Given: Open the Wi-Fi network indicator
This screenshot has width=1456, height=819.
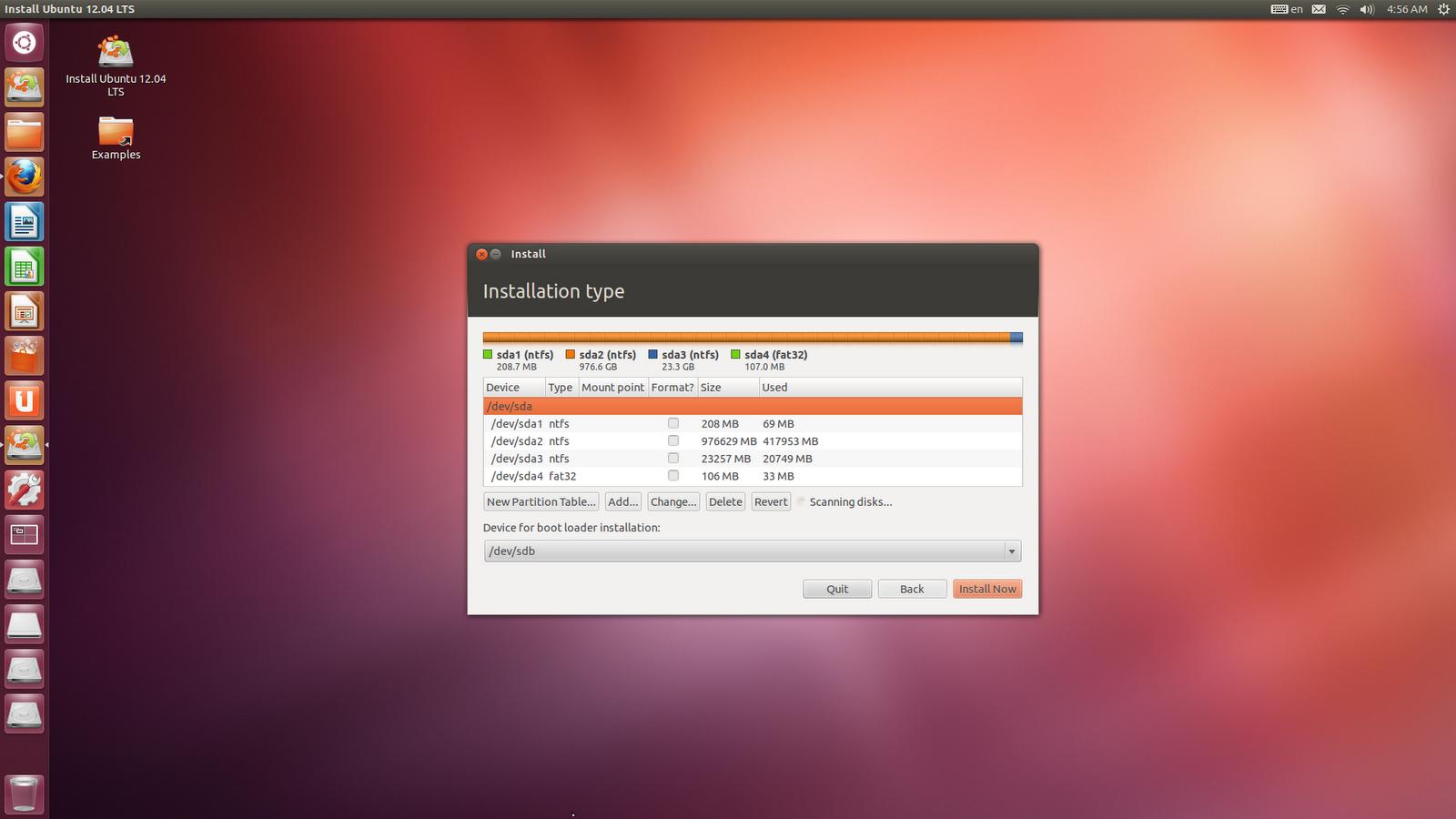Looking at the screenshot, I should click(1342, 9).
